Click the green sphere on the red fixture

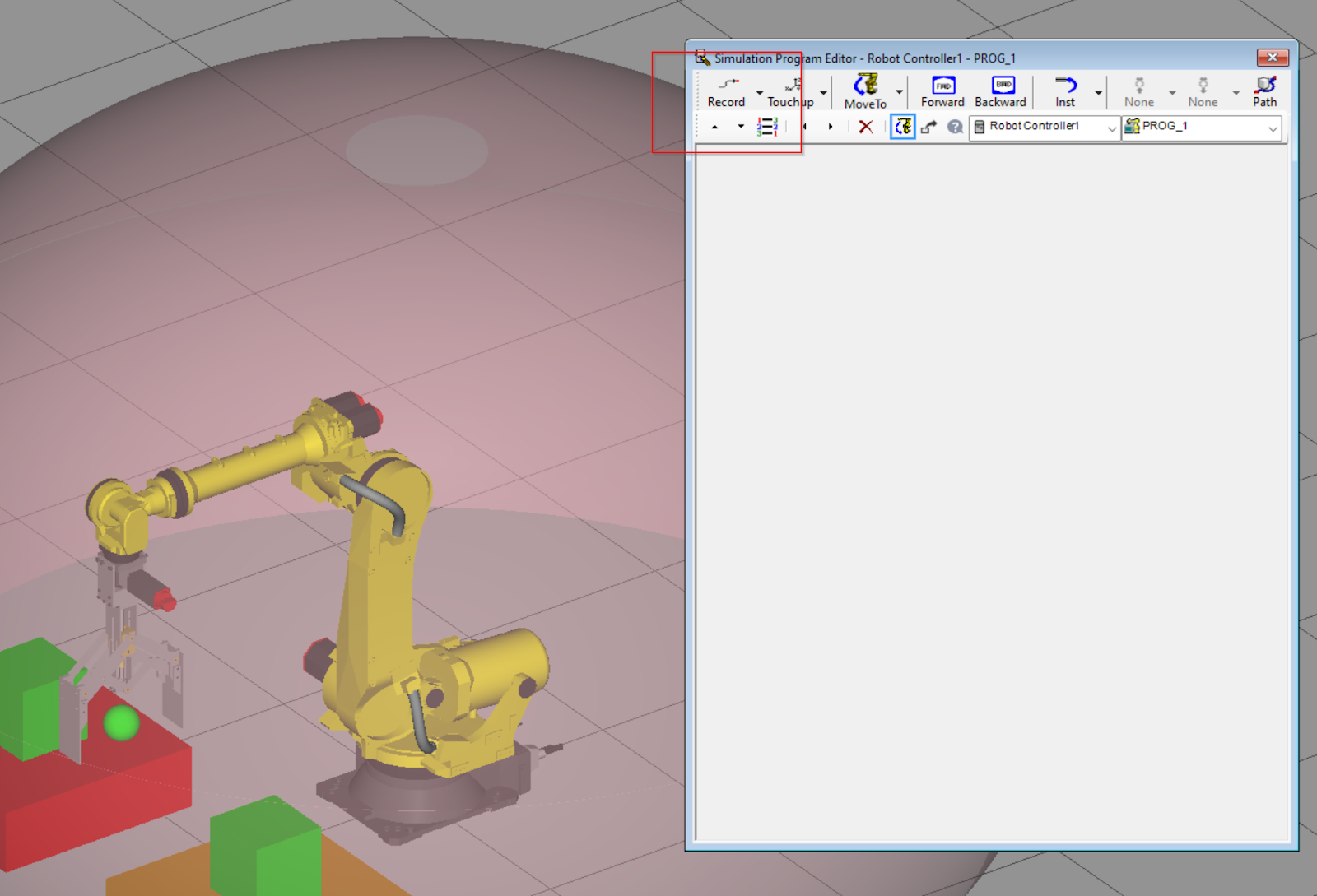122,723
